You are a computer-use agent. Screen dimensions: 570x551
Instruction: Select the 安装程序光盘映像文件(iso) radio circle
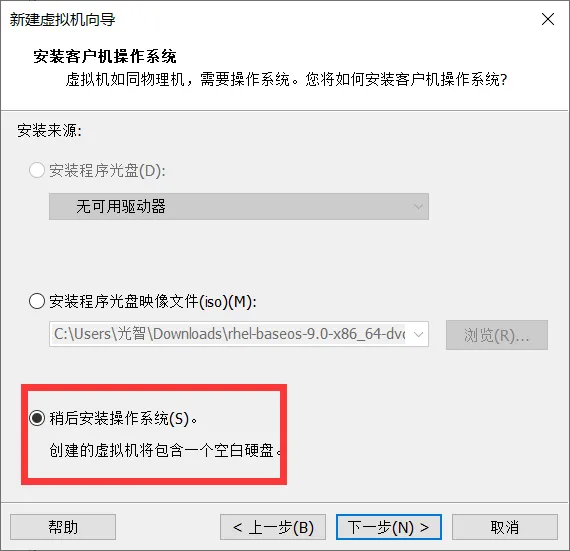coord(37,301)
